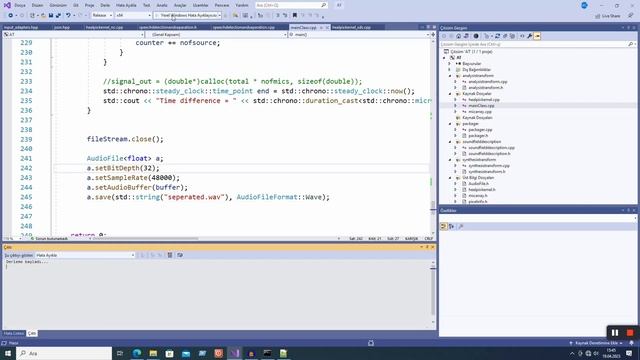Switch to the input_adapters.hpp tab

pyautogui.click(x=21, y=27)
